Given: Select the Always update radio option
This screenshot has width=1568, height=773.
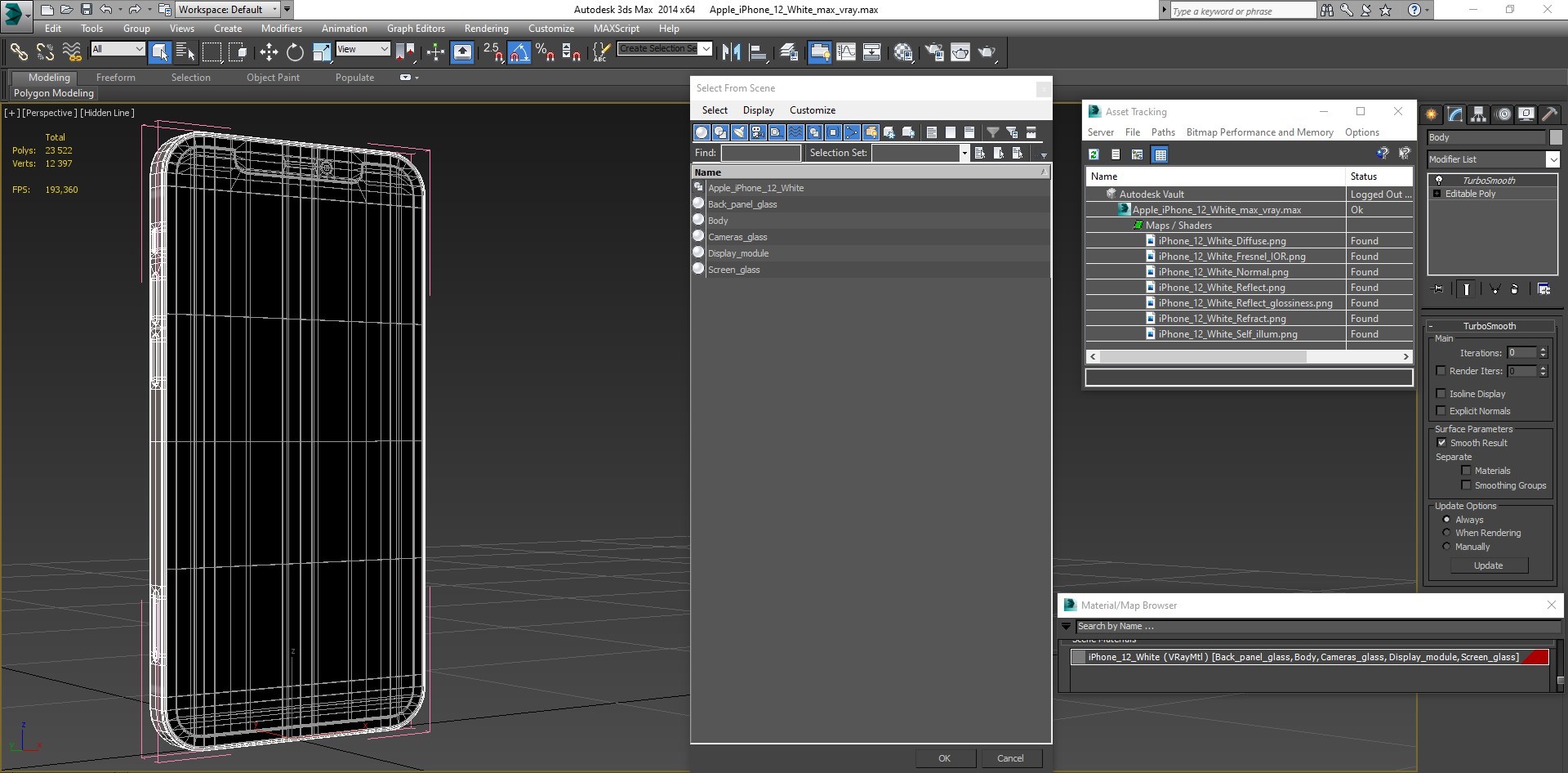Looking at the screenshot, I should coord(1446,520).
